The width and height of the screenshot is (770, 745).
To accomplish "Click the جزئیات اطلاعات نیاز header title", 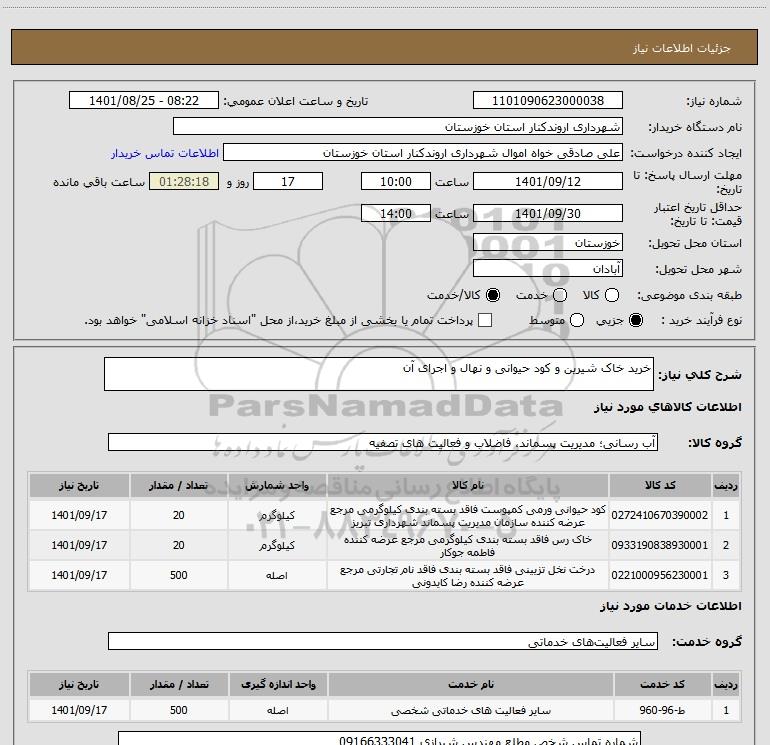I will coord(682,48).
